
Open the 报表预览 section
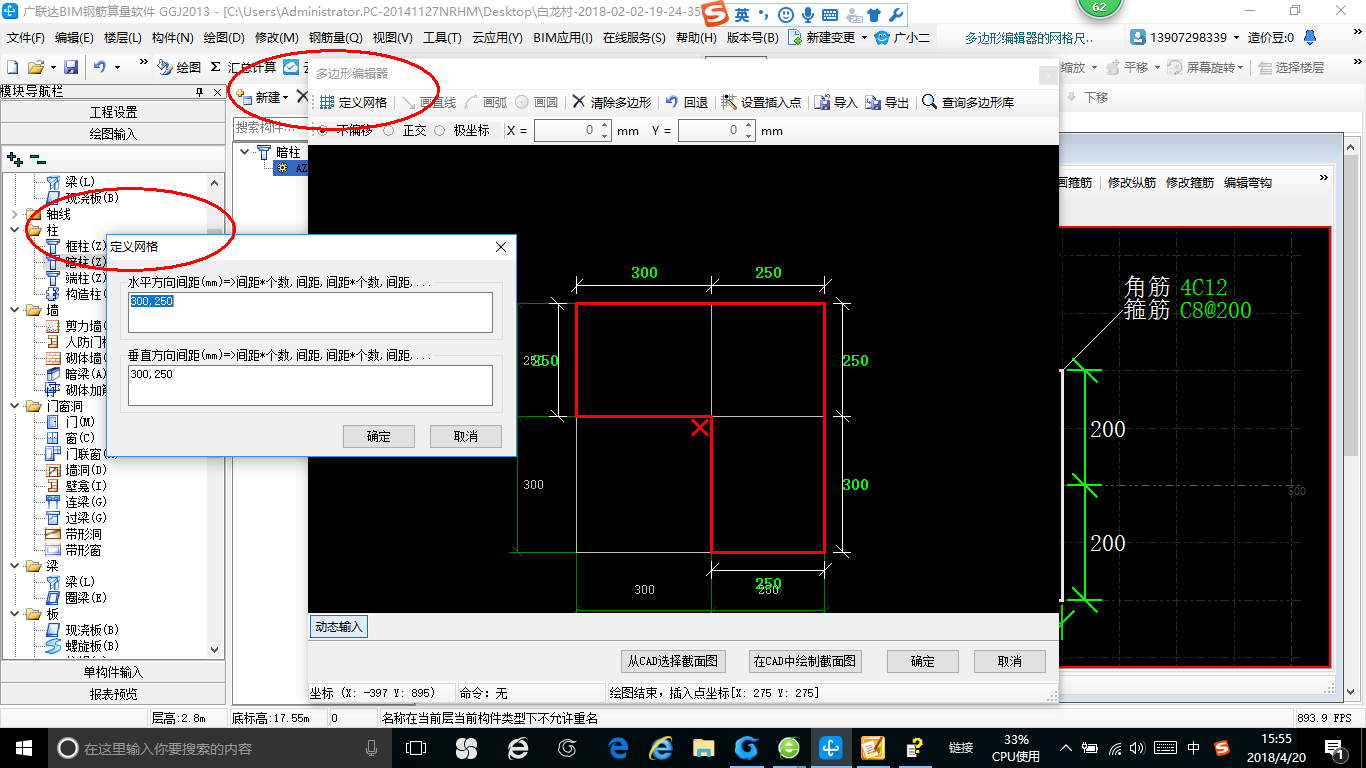[x=113, y=693]
